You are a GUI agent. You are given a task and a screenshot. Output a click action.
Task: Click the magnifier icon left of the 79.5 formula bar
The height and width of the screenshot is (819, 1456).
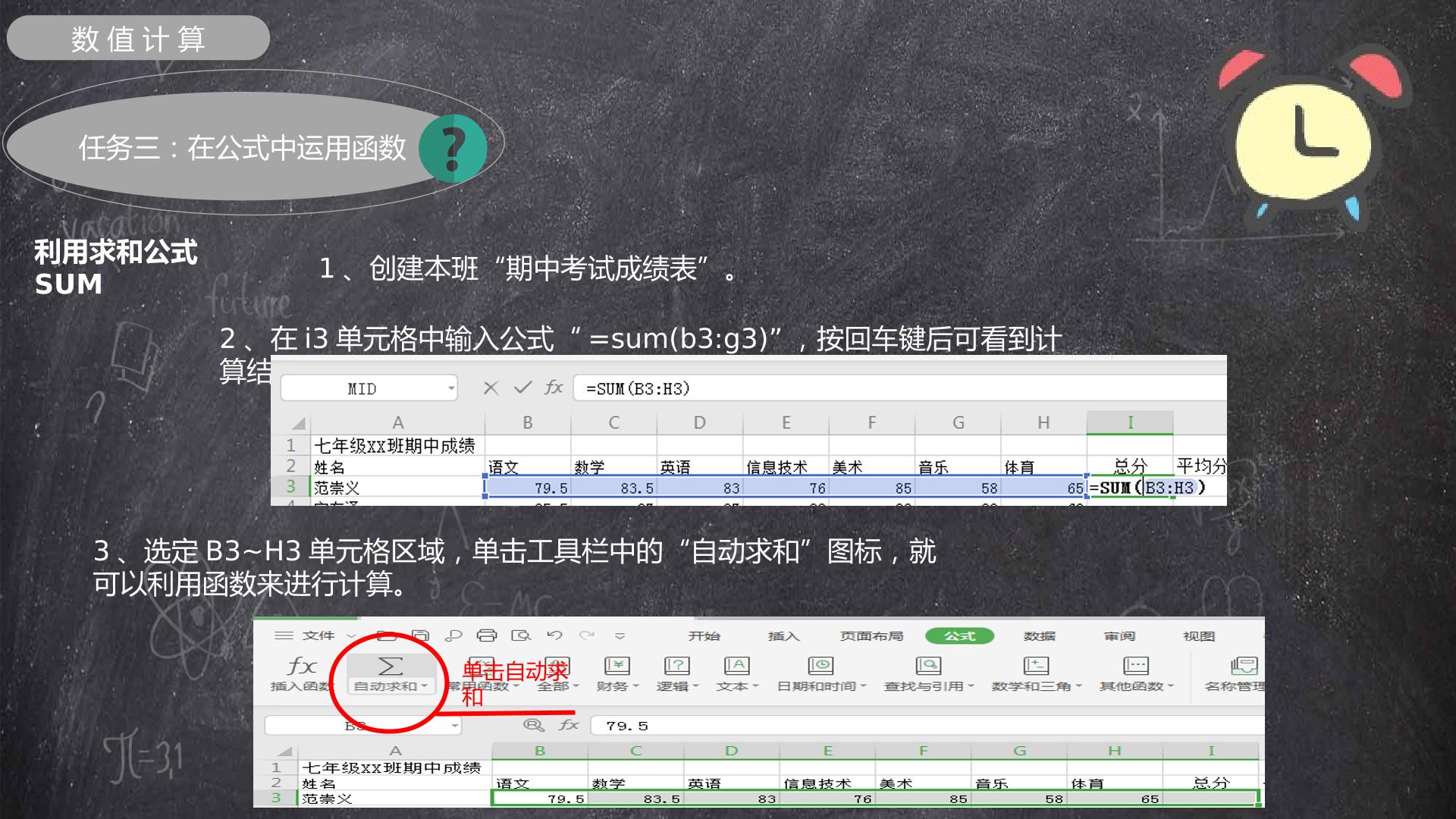pos(534,725)
